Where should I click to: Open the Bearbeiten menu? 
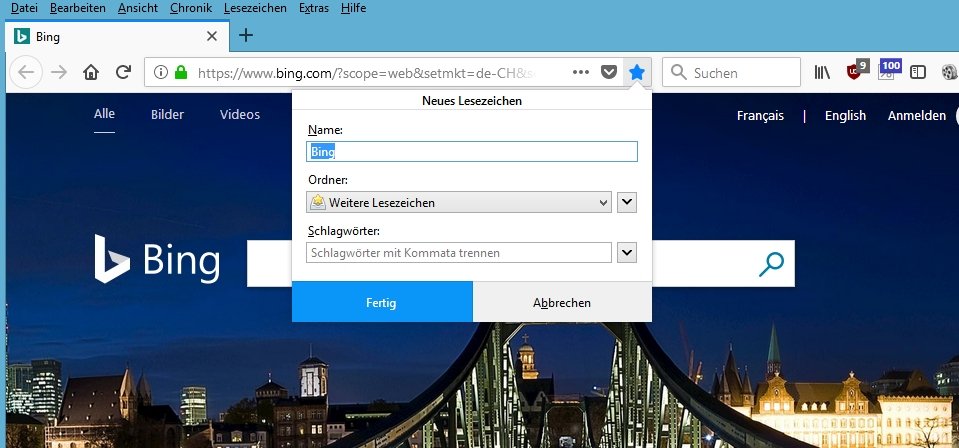pyautogui.click(x=78, y=8)
